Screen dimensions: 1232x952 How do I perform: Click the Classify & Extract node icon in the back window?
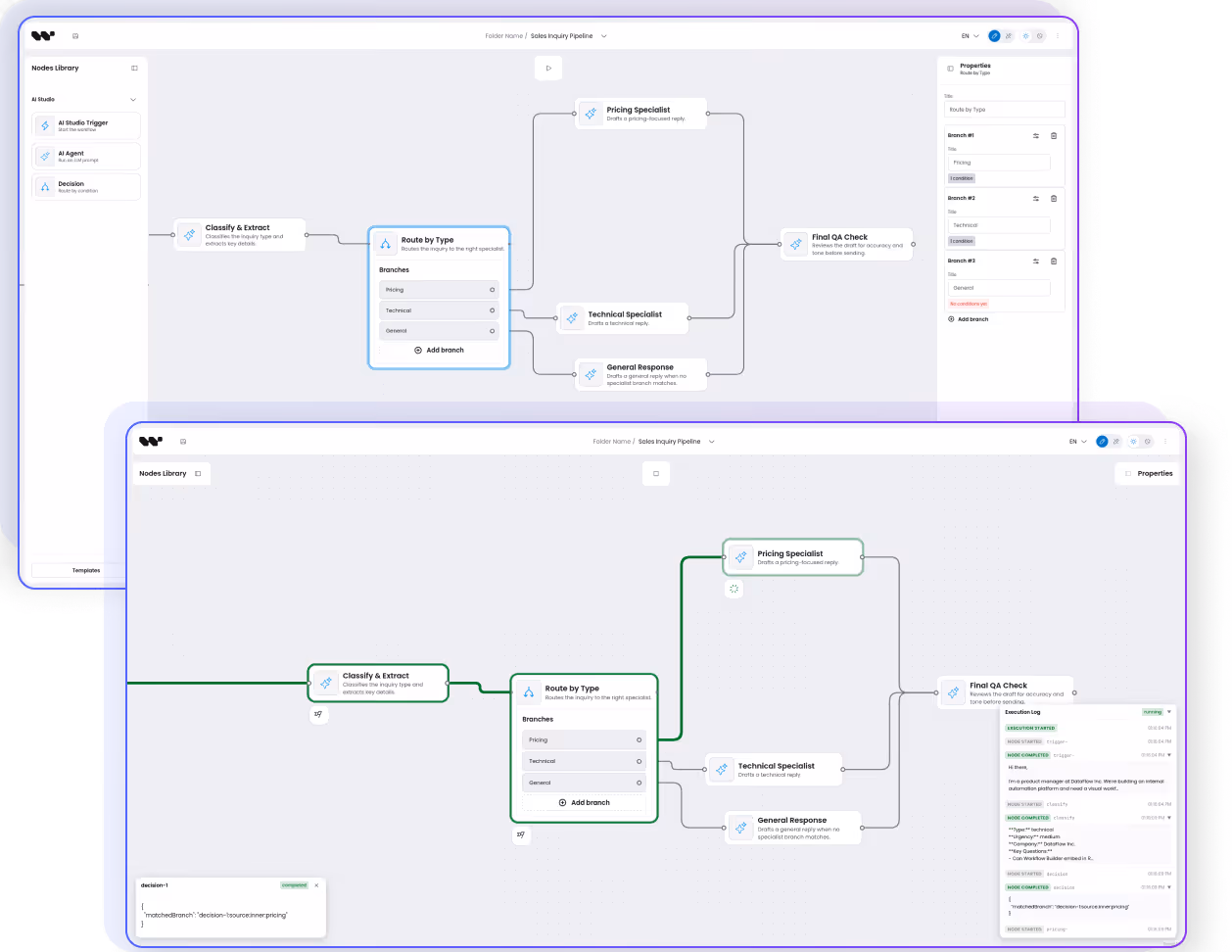[x=189, y=235]
